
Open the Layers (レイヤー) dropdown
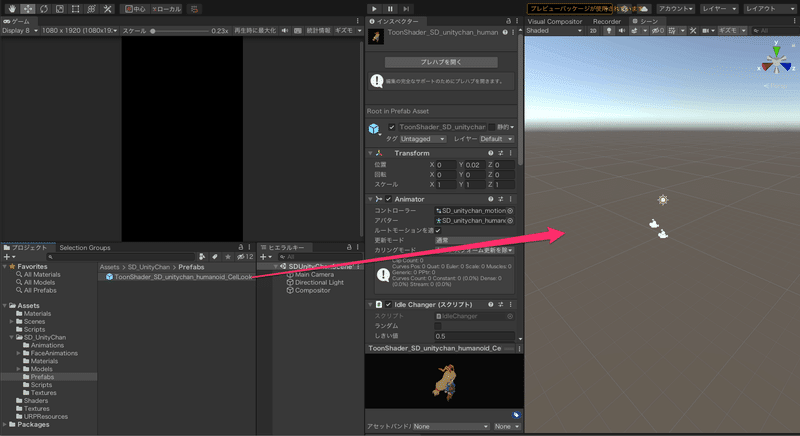tap(719, 9)
